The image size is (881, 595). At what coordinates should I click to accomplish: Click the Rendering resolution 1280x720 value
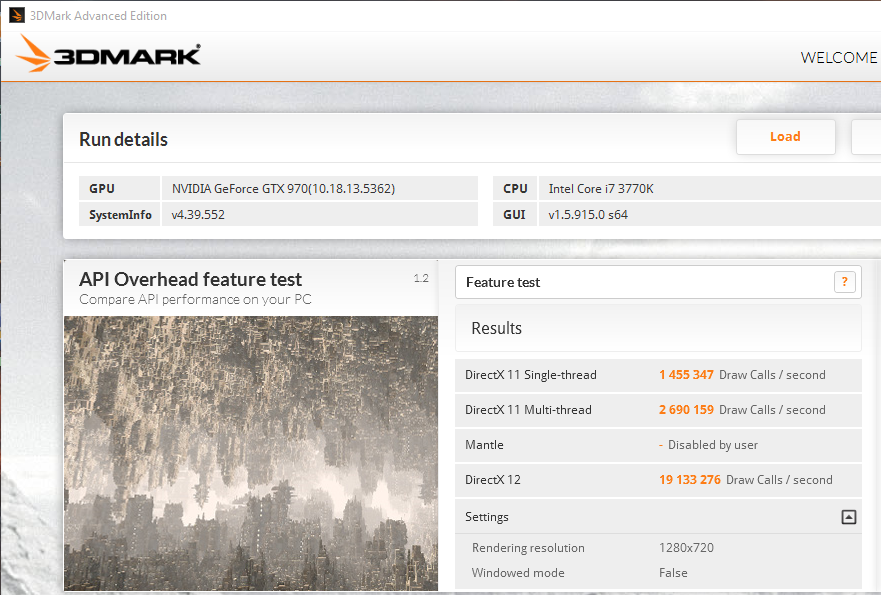(686, 547)
